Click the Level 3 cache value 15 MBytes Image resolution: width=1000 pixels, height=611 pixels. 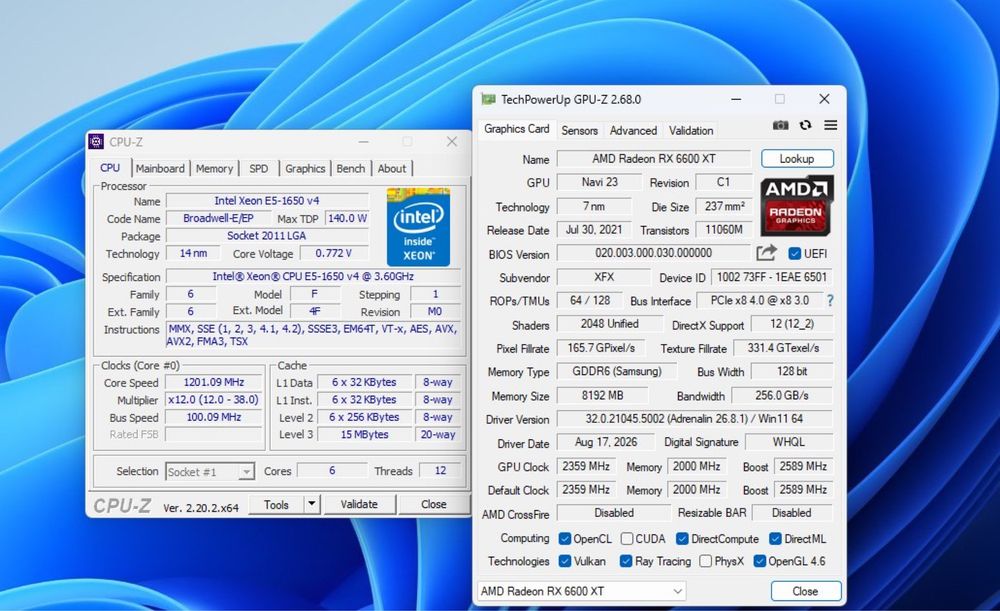click(x=364, y=434)
